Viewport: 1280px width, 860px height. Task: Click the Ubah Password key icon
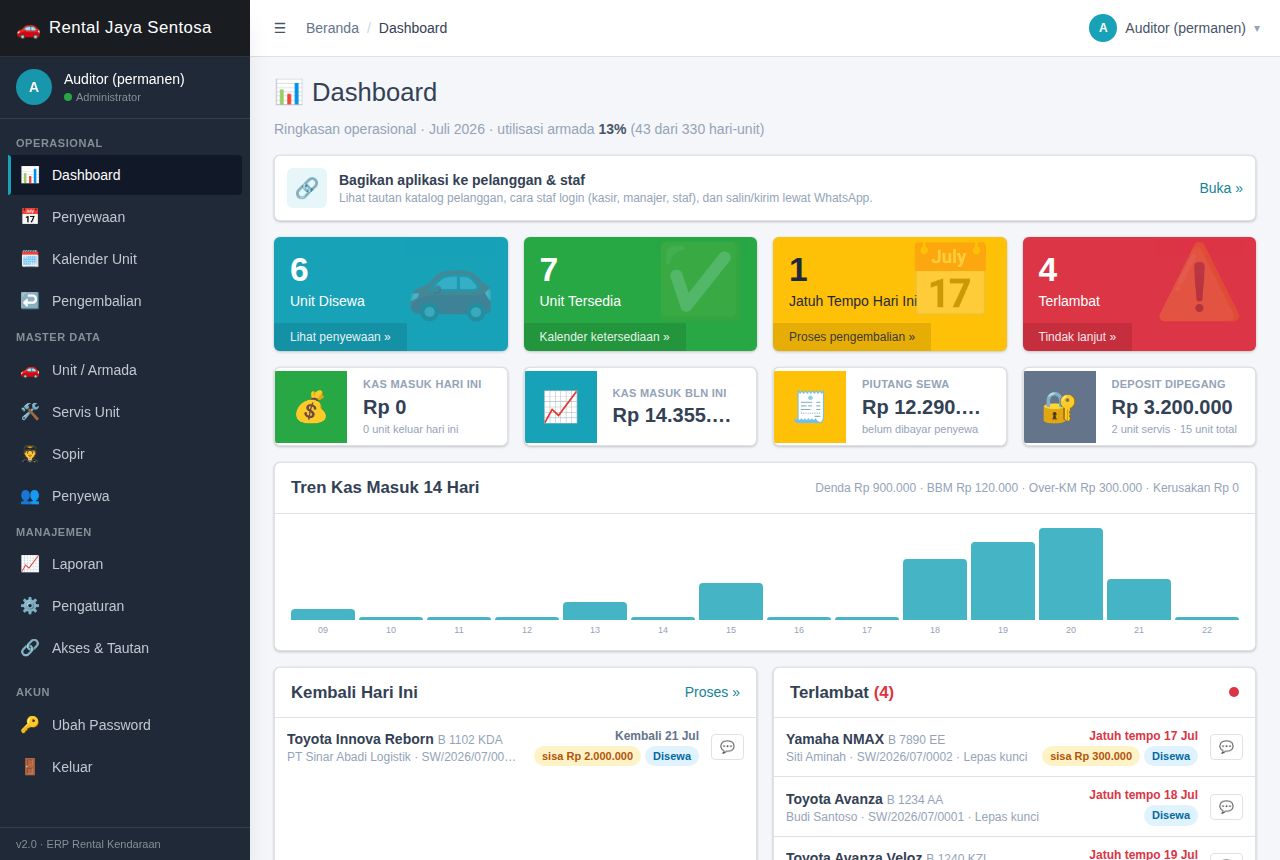pos(30,725)
